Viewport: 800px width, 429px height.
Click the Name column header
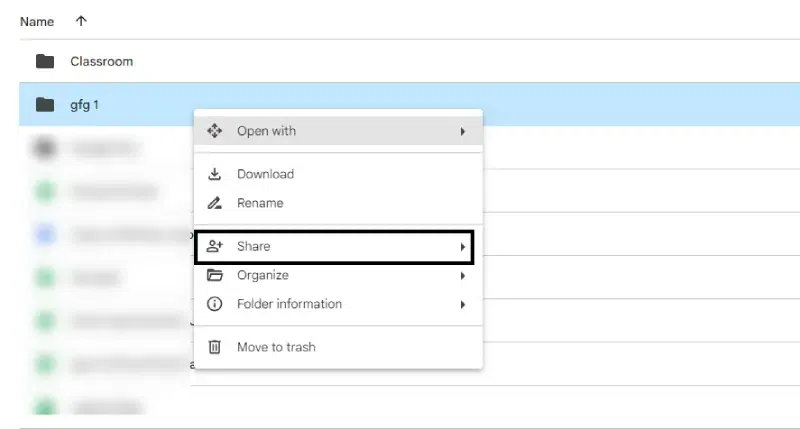pos(37,21)
